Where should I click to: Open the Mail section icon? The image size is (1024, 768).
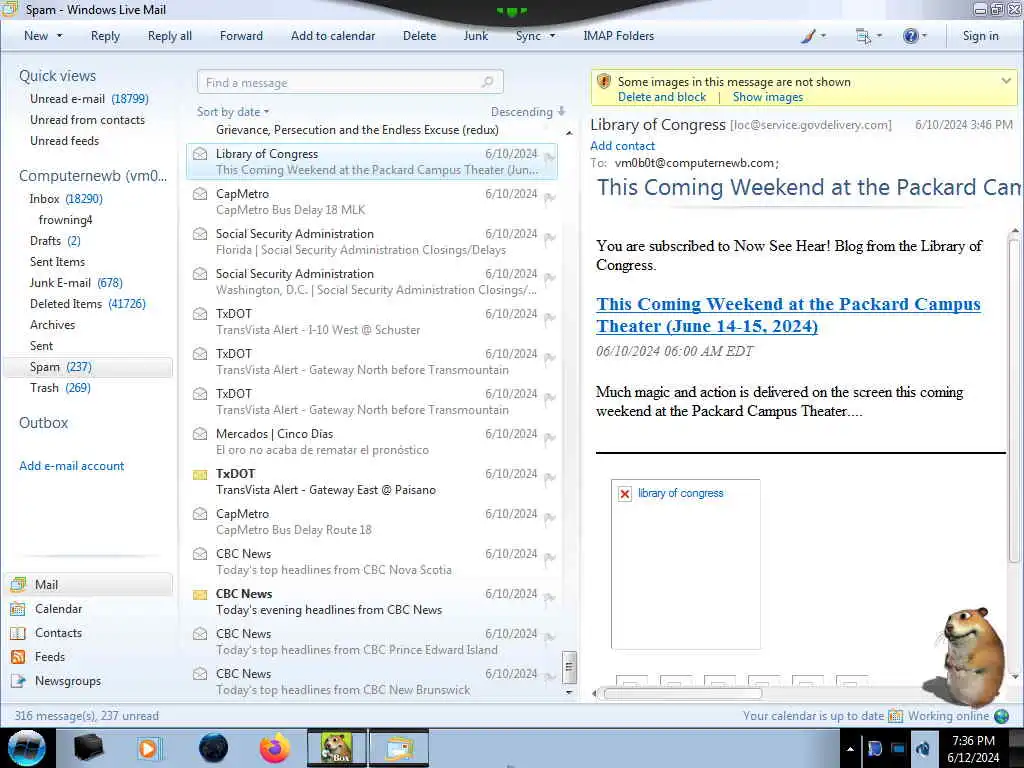[x=18, y=584]
